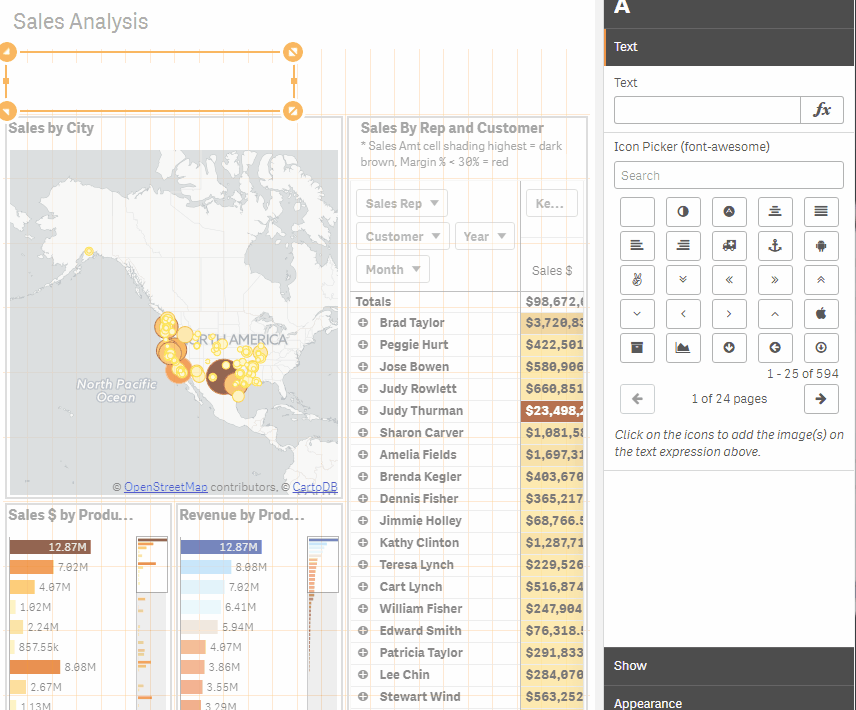
Task: Go to next page of icons
Action: point(821,399)
